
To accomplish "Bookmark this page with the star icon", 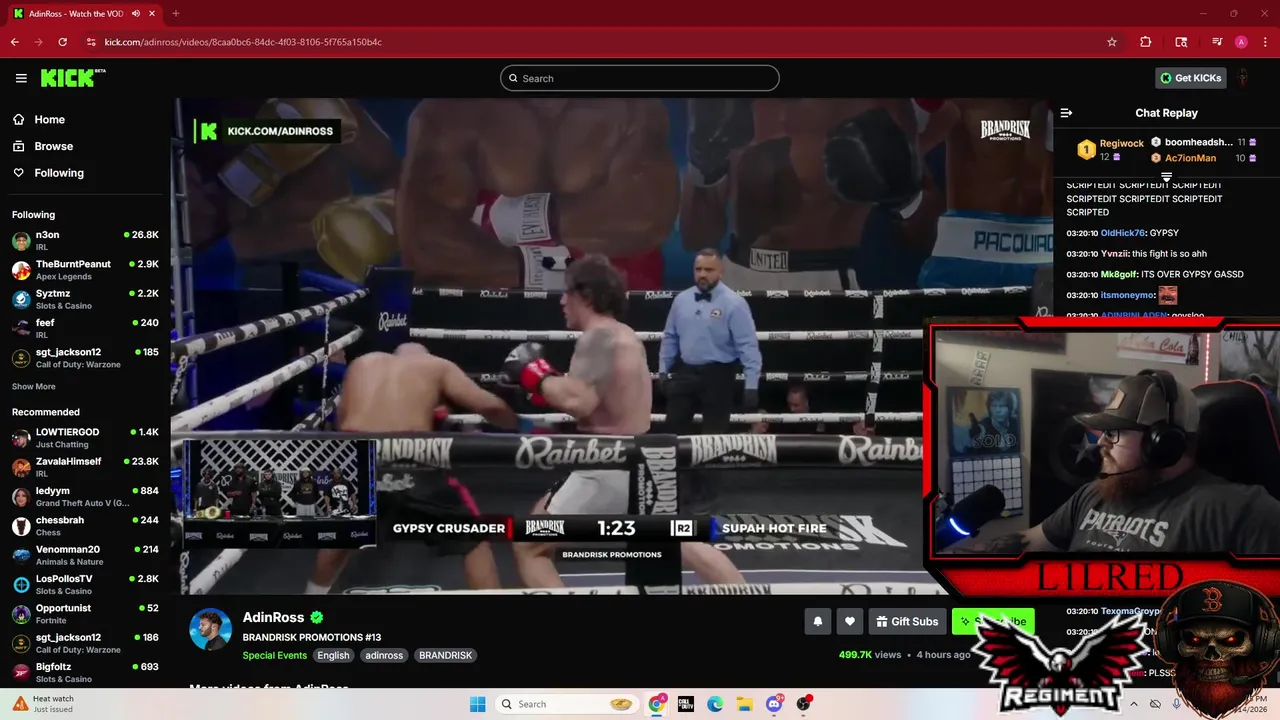I will pyautogui.click(x=1111, y=42).
